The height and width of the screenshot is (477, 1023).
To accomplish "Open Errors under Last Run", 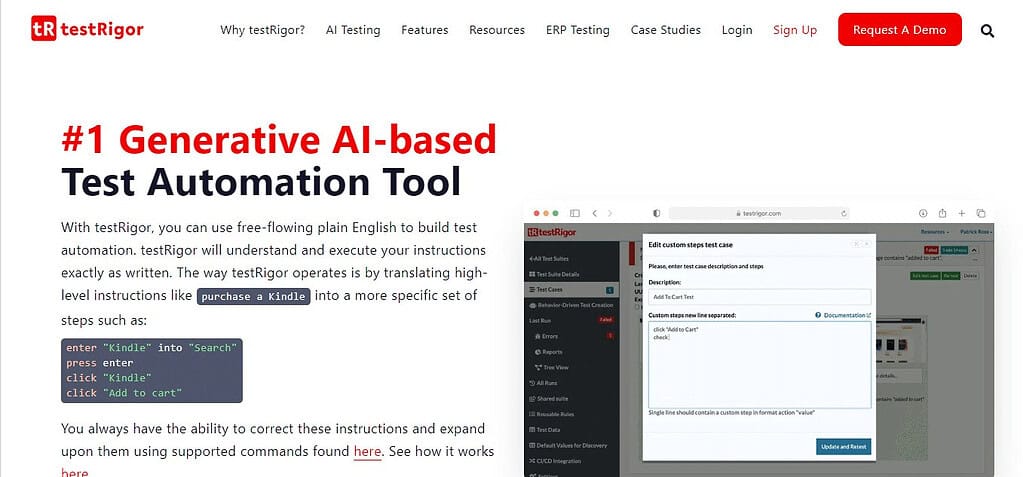I will tap(549, 336).
